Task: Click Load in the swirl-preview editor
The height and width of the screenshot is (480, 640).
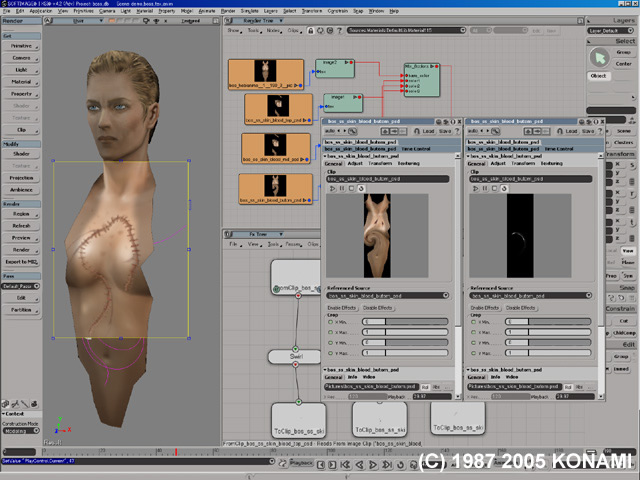Action: pyautogui.click(x=428, y=131)
